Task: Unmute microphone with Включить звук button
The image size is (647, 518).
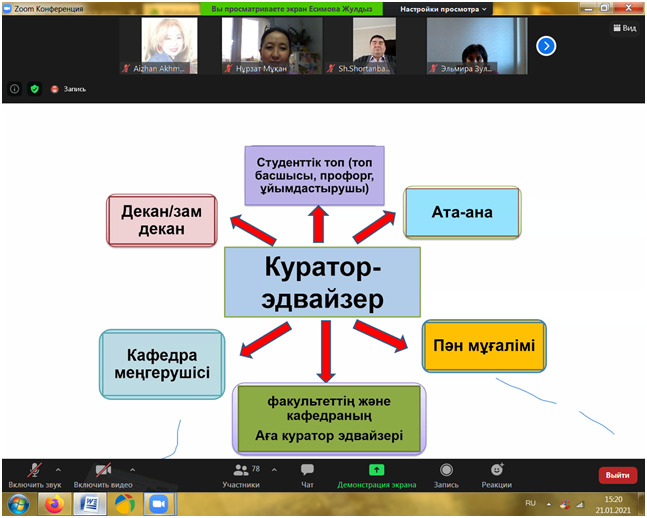Action: coord(33,473)
